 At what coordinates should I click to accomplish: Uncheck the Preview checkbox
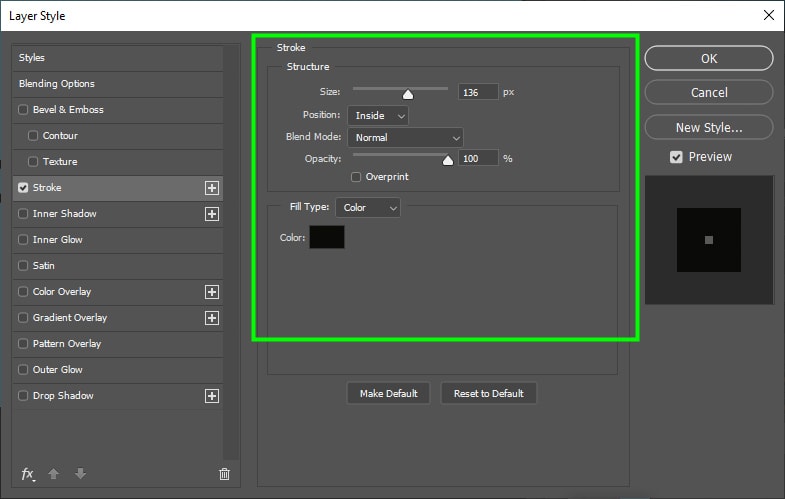tap(676, 157)
